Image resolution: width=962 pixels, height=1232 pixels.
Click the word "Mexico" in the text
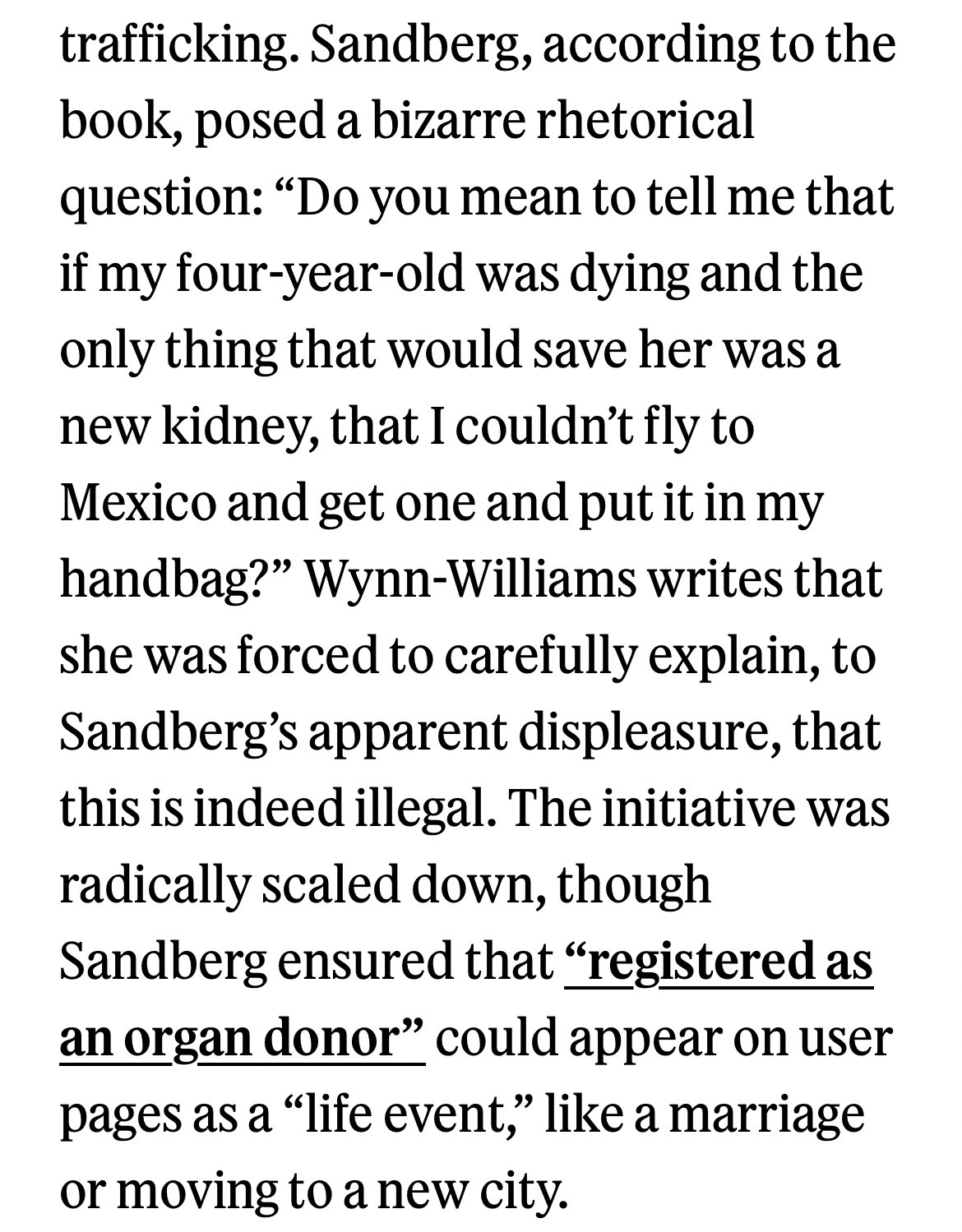click(x=136, y=502)
